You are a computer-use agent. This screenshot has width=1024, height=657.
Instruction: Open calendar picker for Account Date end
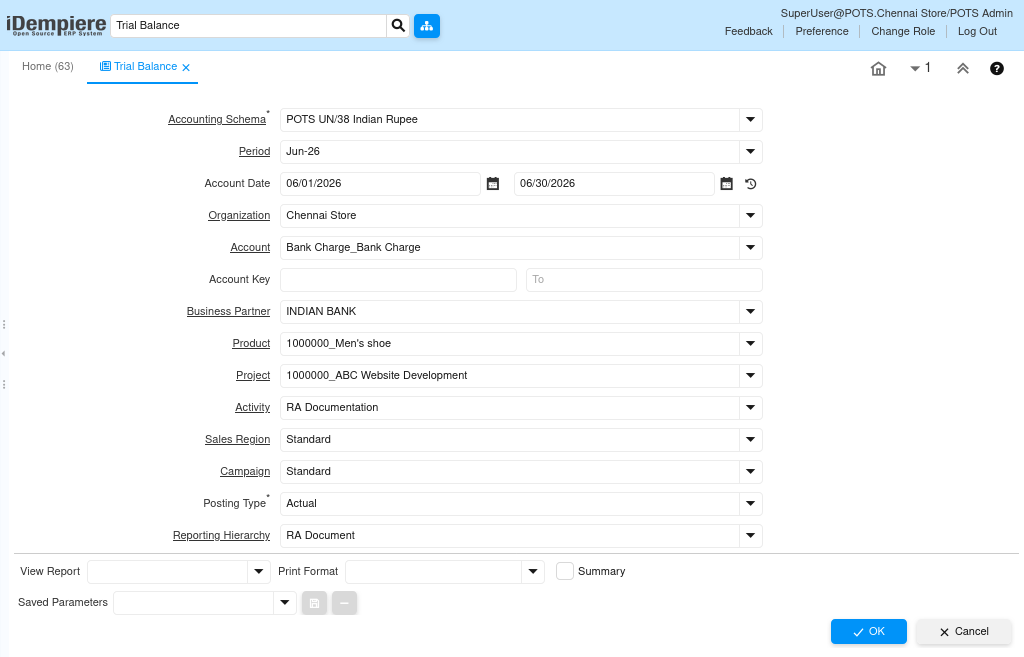click(x=726, y=184)
